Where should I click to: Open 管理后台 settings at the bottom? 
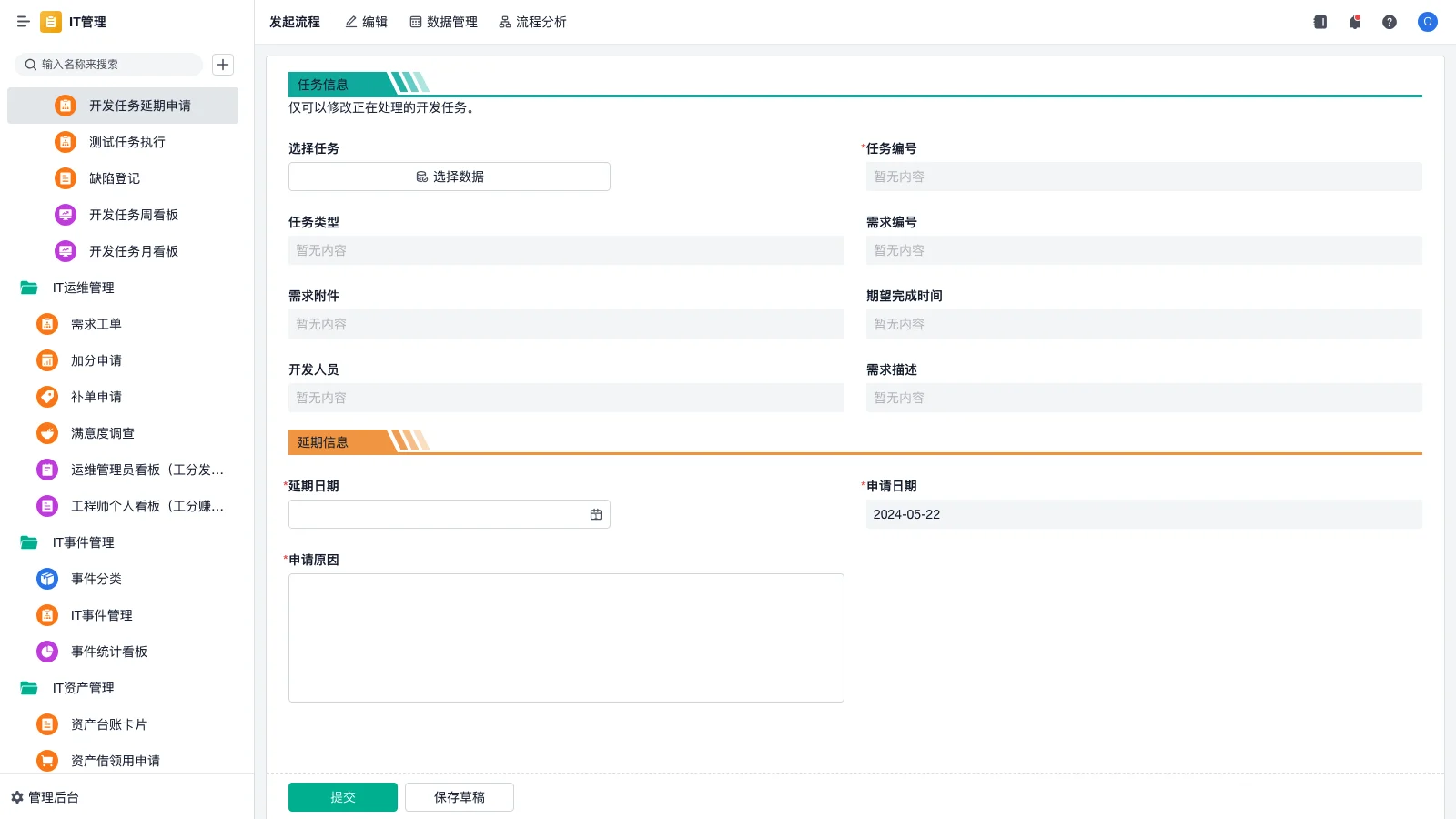coord(45,797)
